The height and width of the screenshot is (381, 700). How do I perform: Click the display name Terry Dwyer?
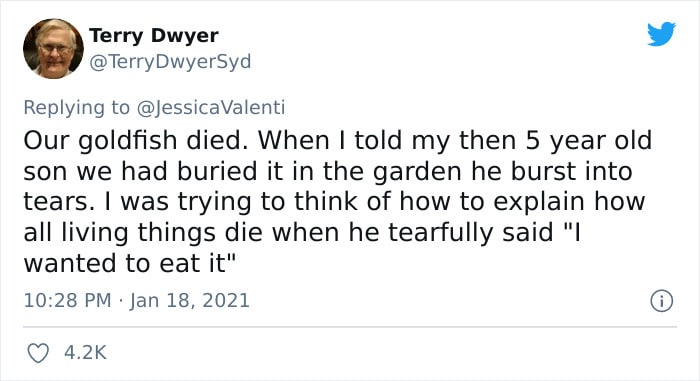tap(154, 35)
